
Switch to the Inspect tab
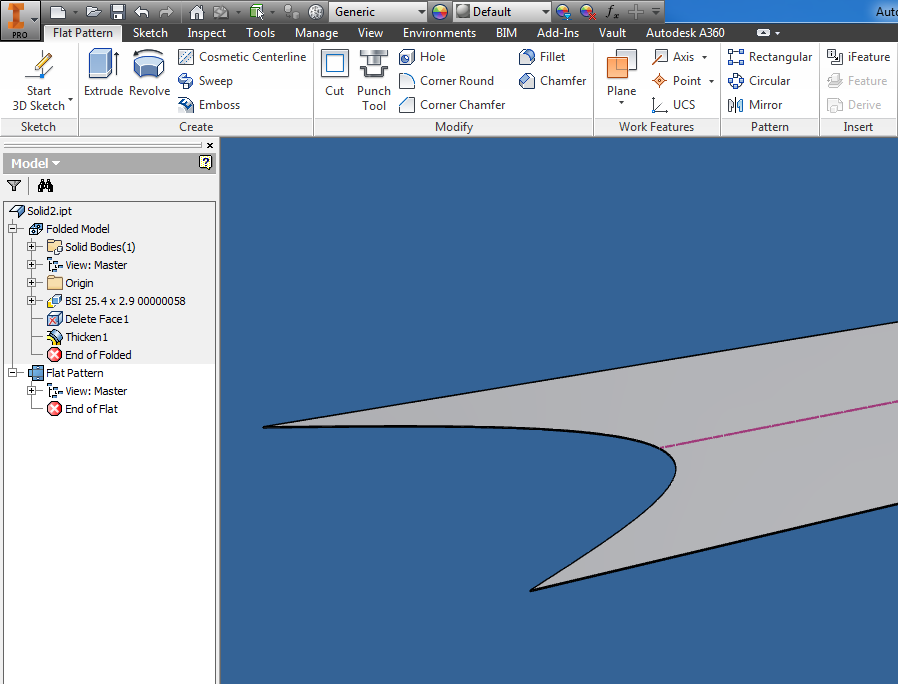pos(206,32)
